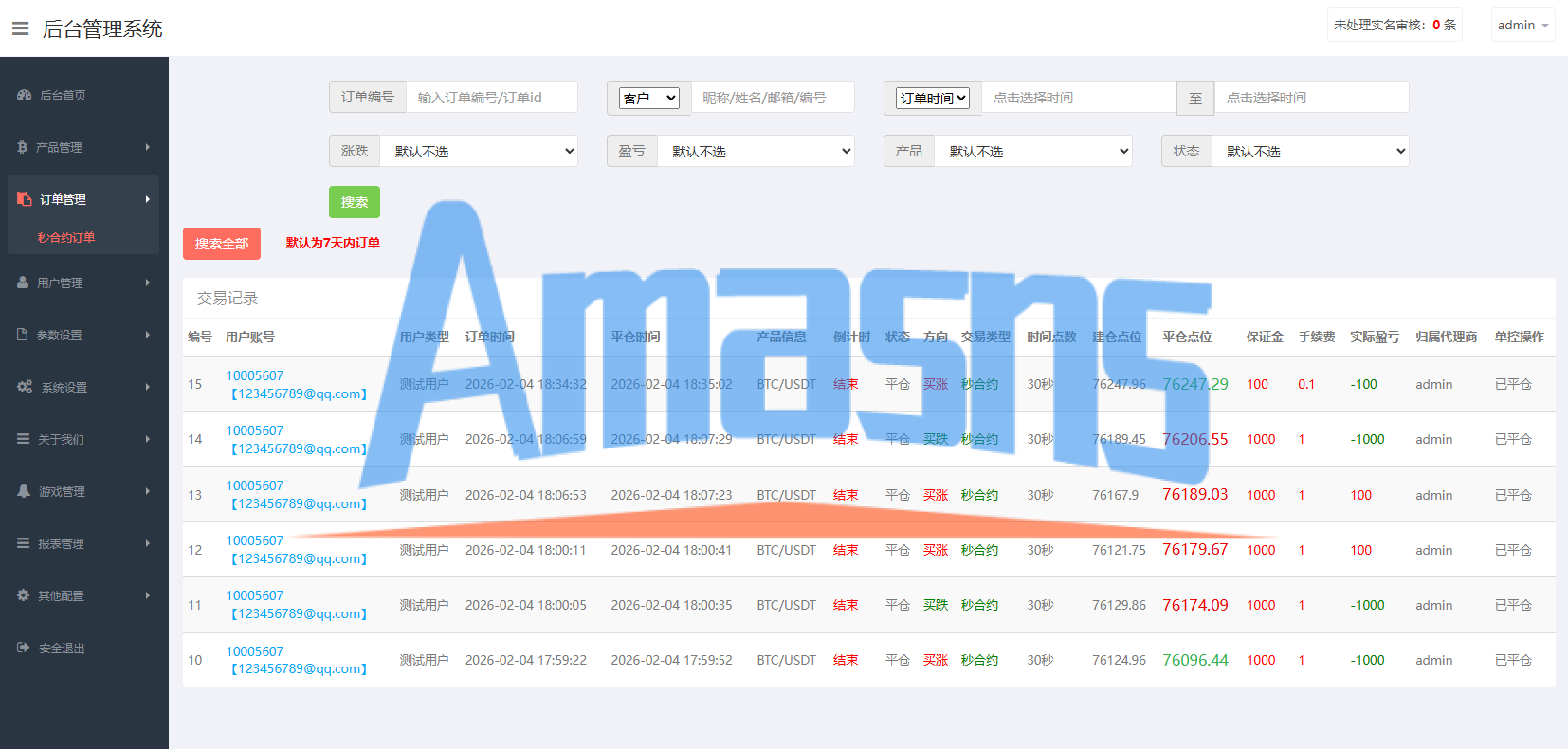Click the file icon beside 参数设置

pyautogui.click(x=23, y=335)
